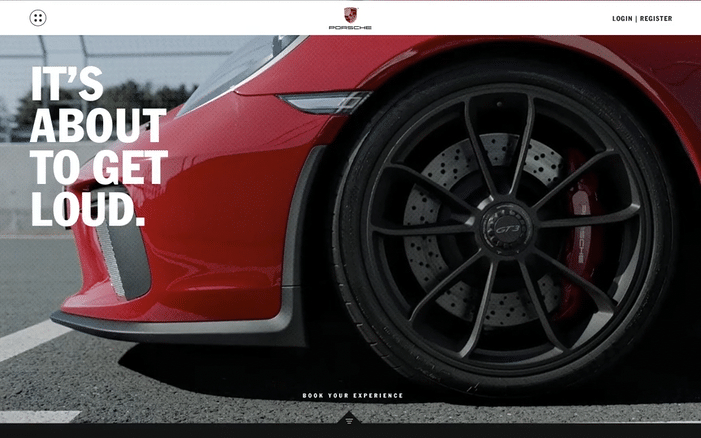The image size is (701, 438).
Task: Open the Login link
Action: coord(622,18)
